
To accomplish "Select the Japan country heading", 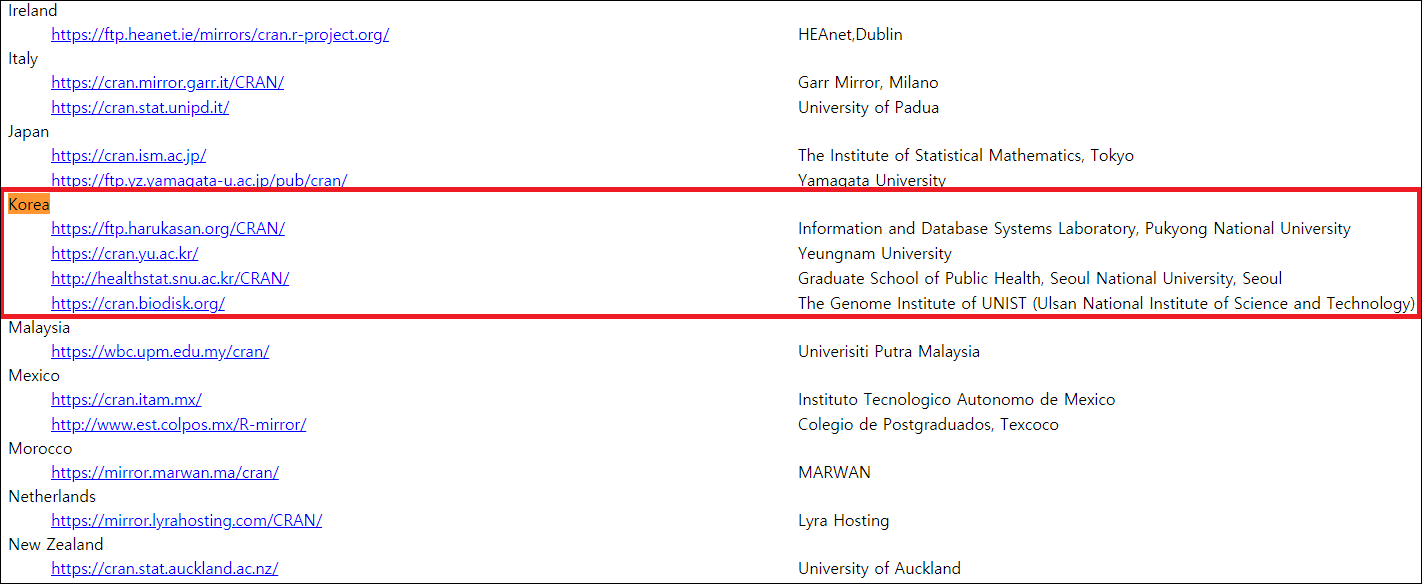I will (x=29, y=131).
